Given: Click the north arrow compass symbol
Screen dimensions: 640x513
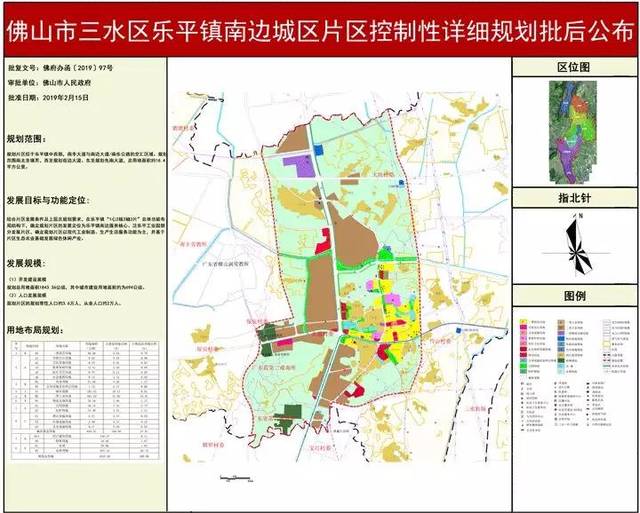Looking at the screenshot, I should point(578,246).
